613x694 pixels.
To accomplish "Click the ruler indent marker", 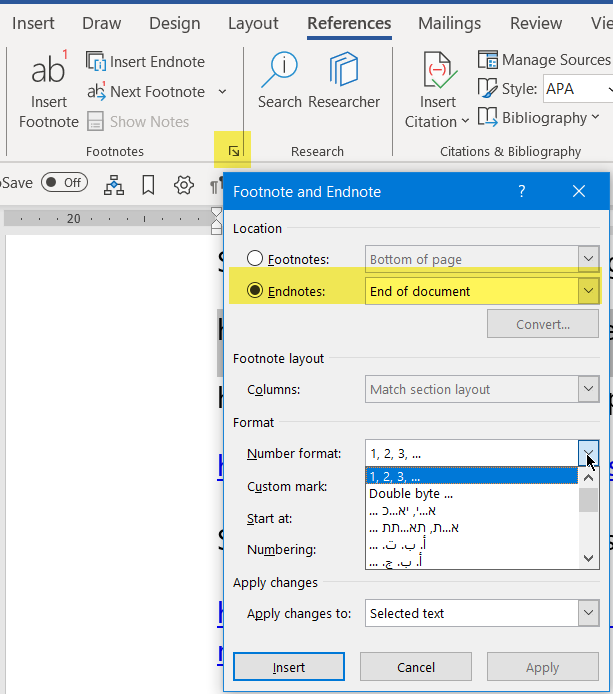I will click(216, 220).
